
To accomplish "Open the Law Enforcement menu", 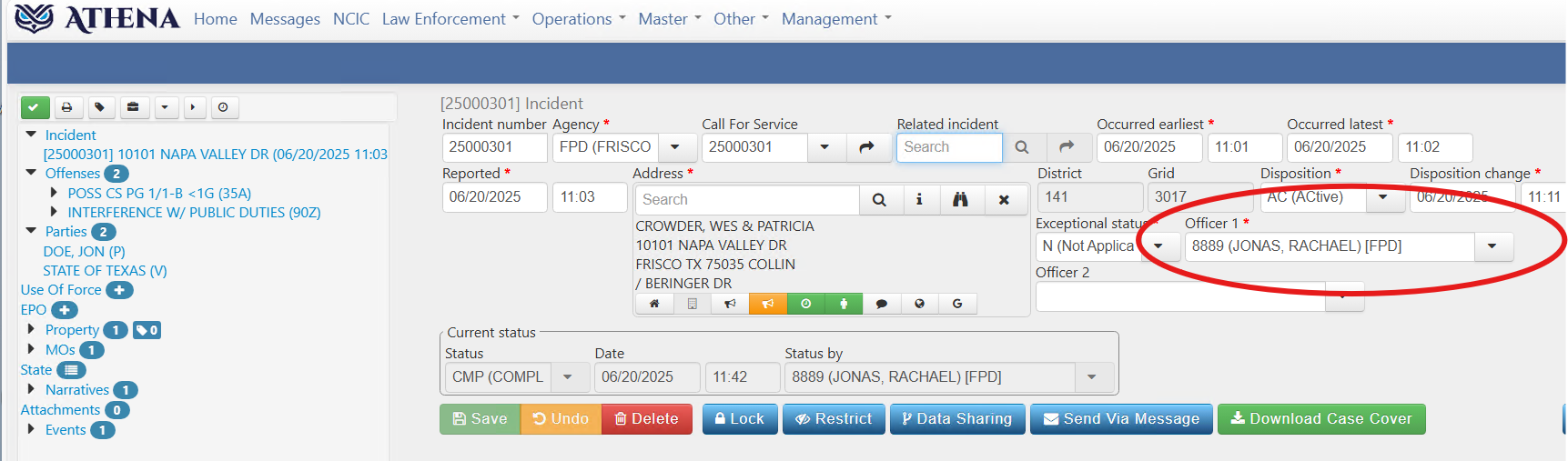I will click(450, 19).
